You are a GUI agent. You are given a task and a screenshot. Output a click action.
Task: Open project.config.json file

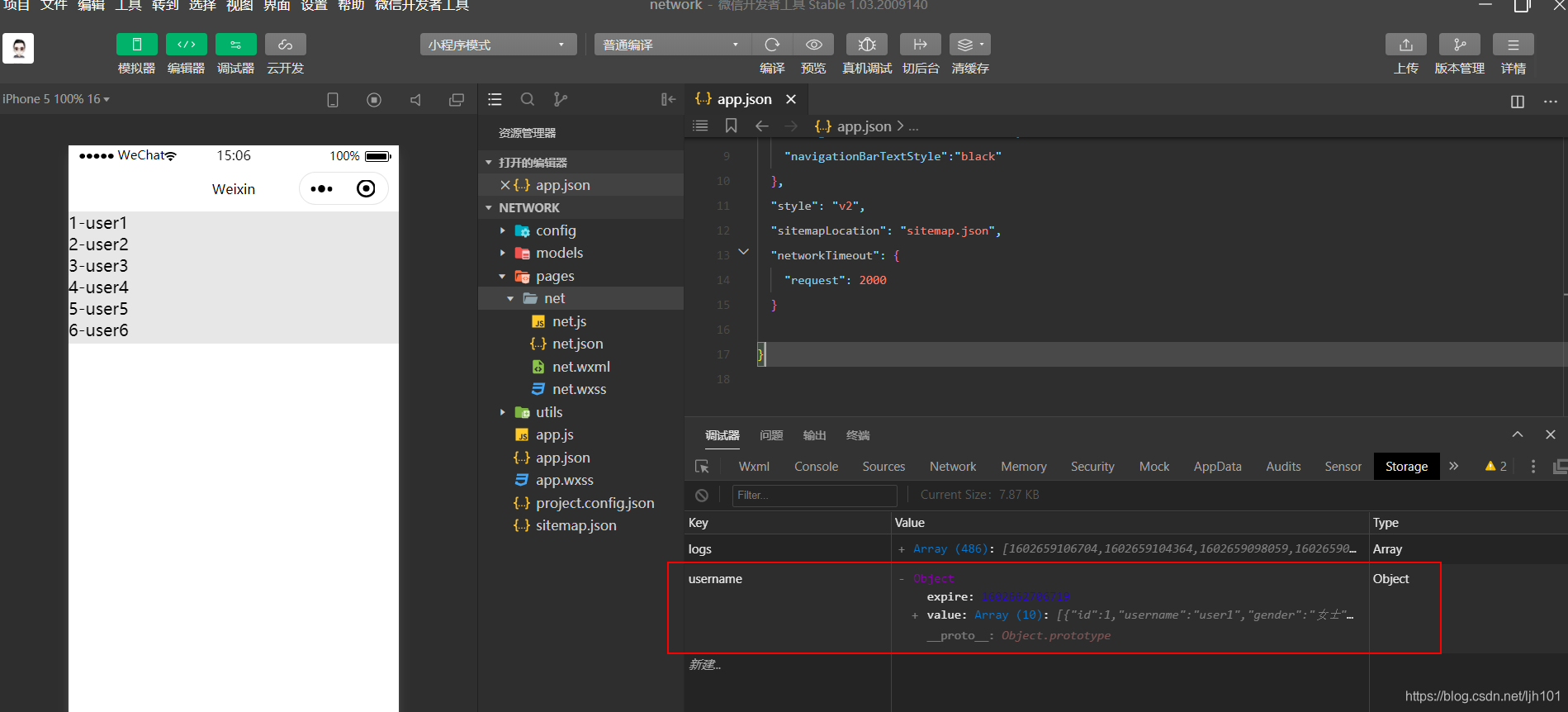tap(595, 503)
